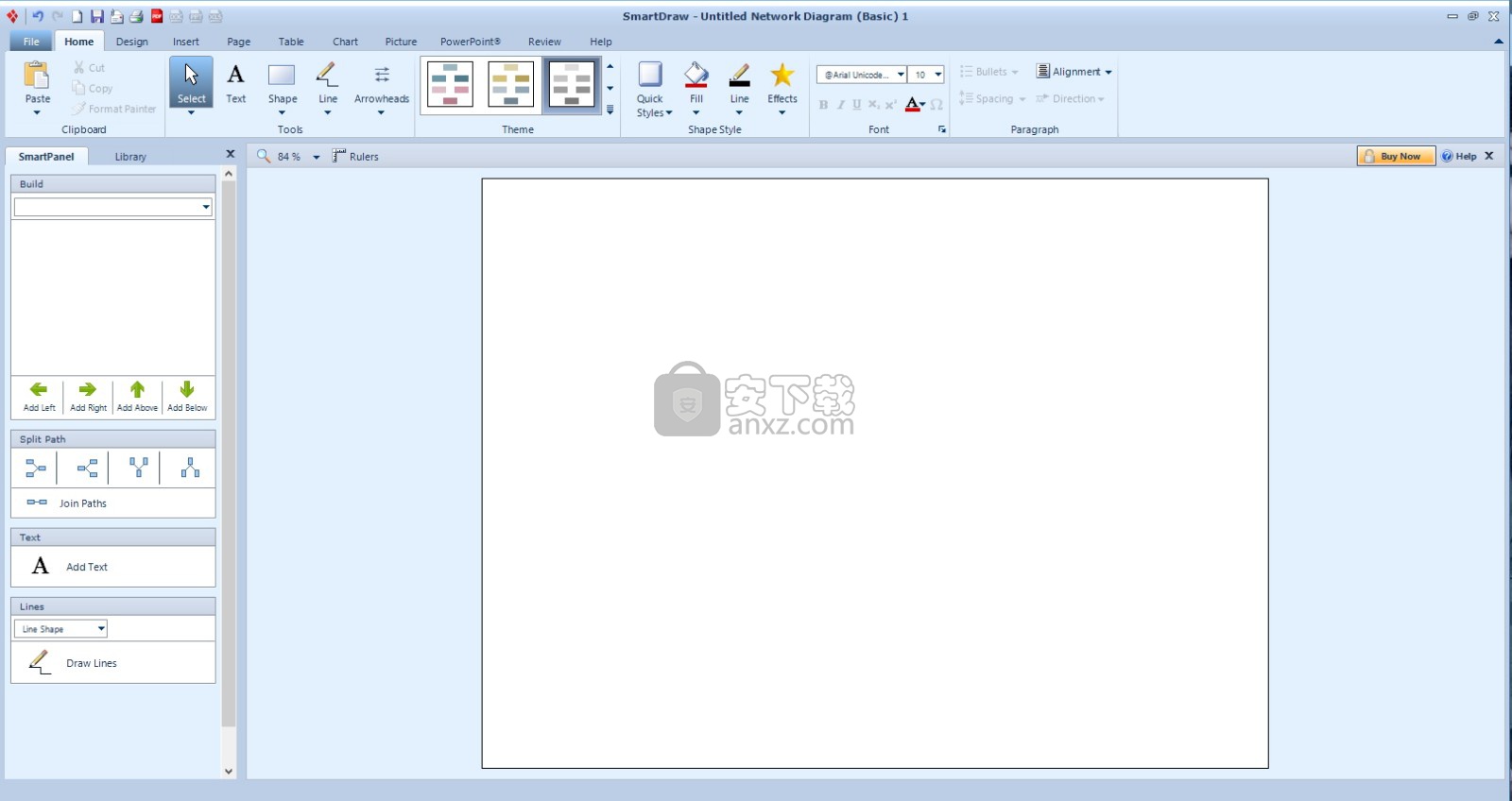The height and width of the screenshot is (801, 1512).
Task: Click Join Paths button
Action: (82, 503)
